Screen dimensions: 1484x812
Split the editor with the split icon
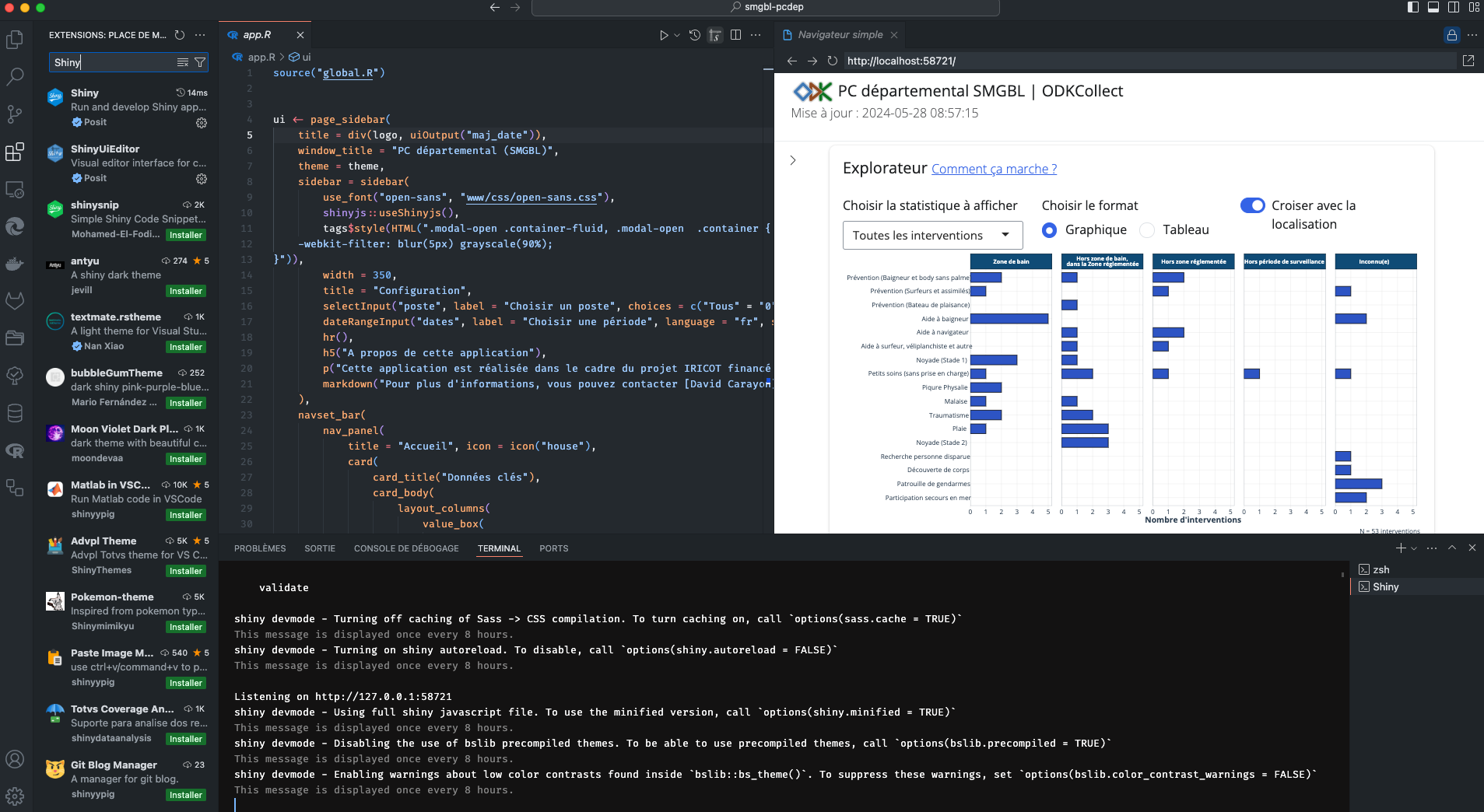735,35
